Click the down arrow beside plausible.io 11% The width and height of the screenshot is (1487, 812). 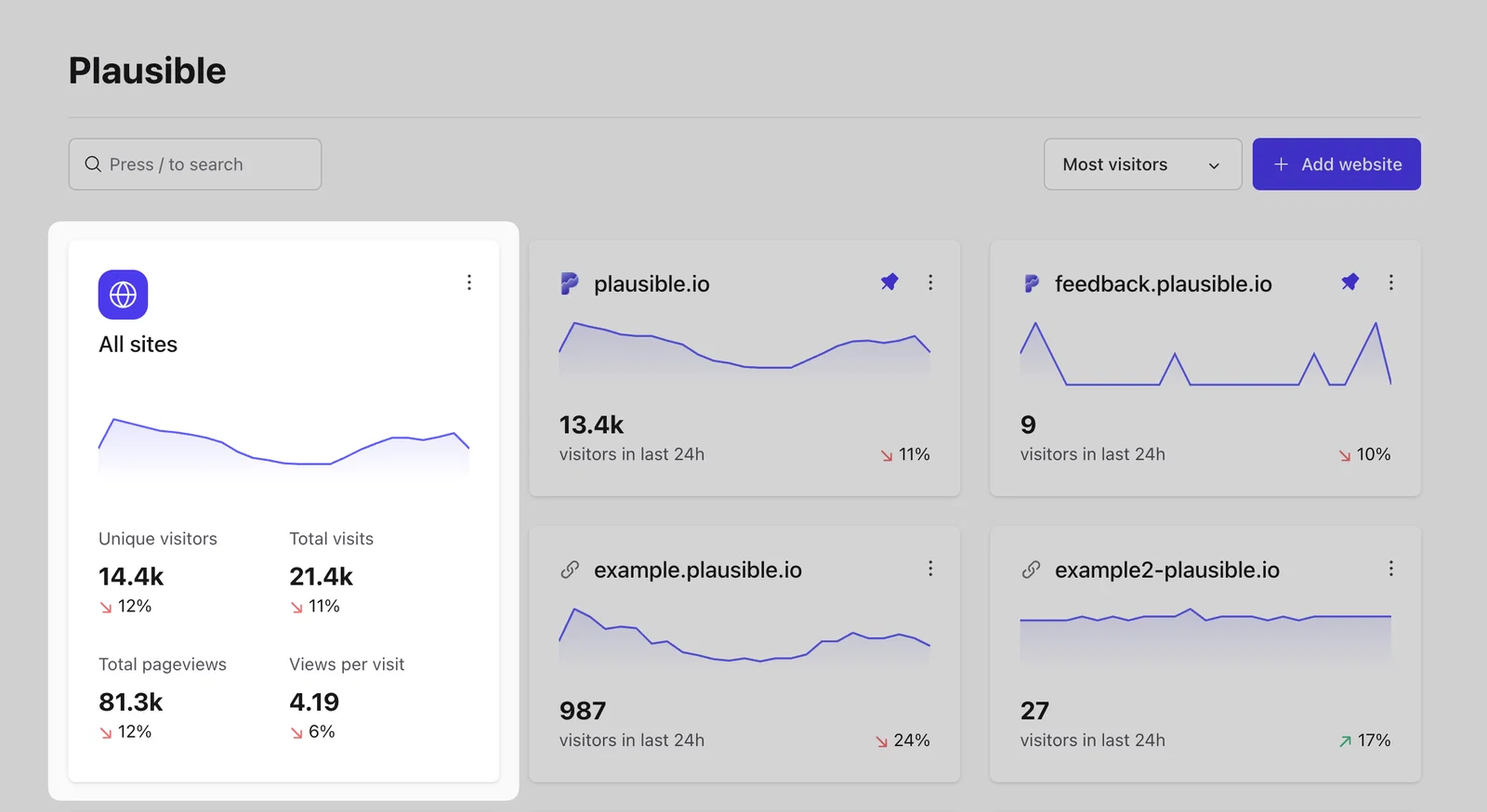pos(887,455)
